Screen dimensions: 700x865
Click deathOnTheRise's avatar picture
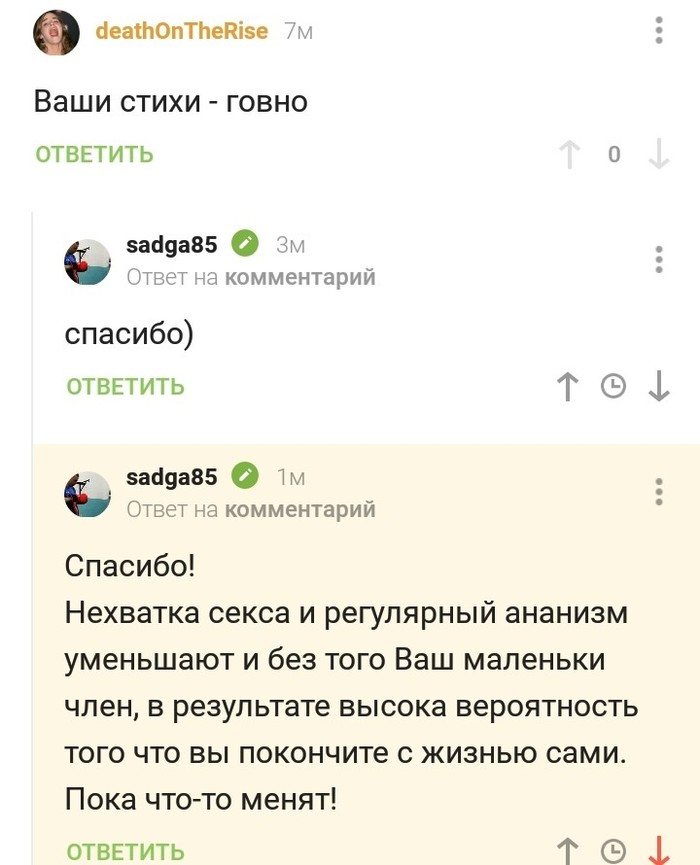coord(57,31)
